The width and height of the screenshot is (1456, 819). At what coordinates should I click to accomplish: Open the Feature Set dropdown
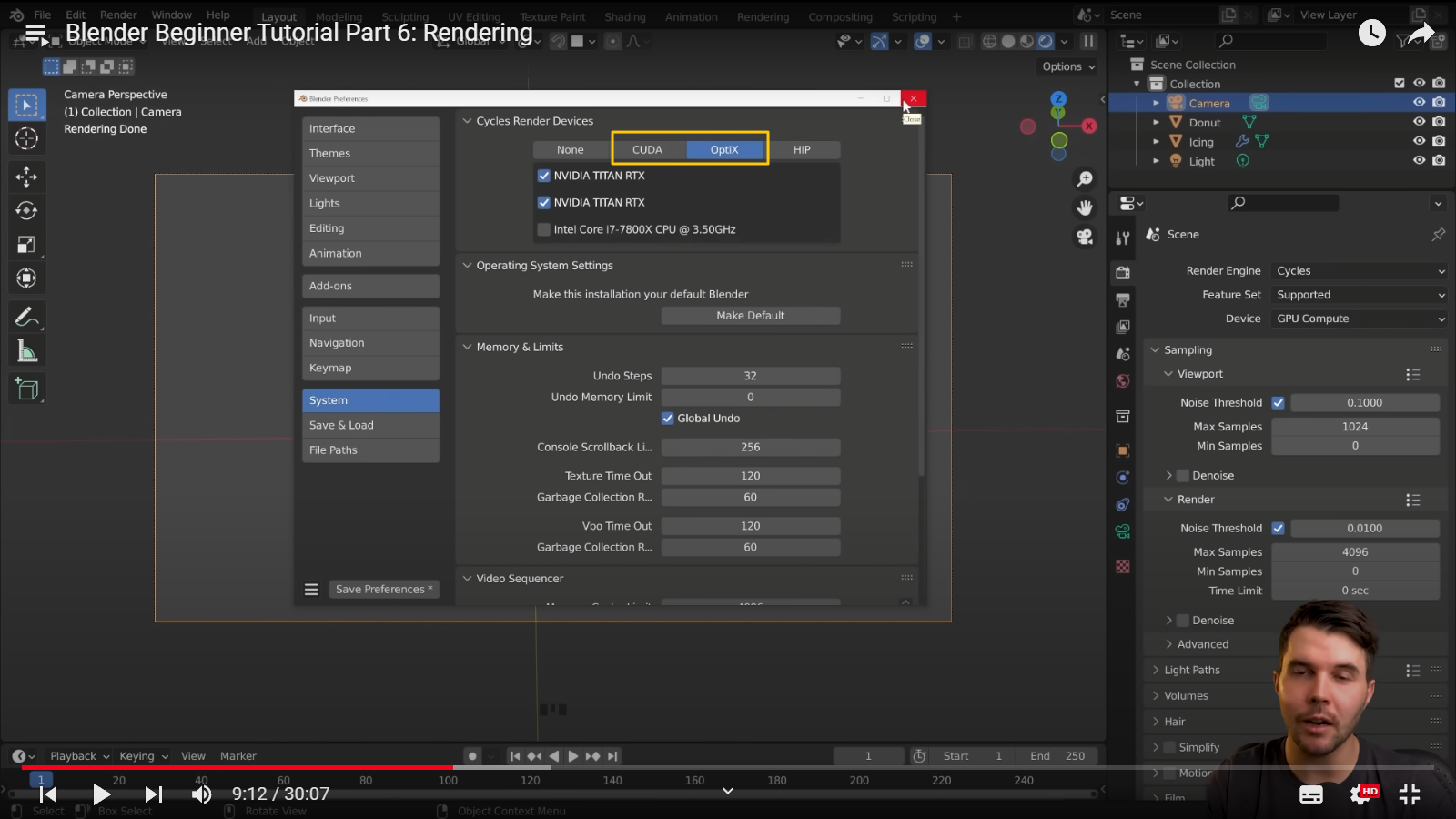1360,295
